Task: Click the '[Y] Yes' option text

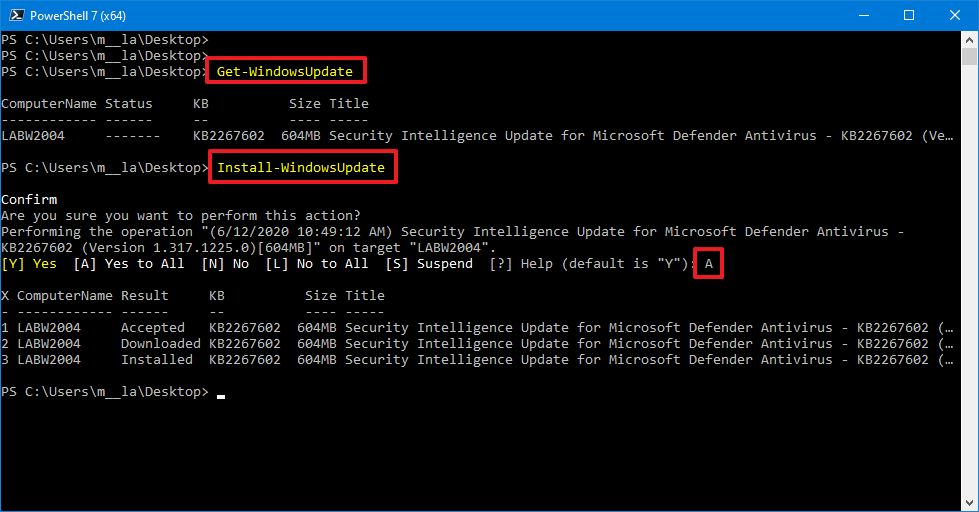Action: point(29,263)
